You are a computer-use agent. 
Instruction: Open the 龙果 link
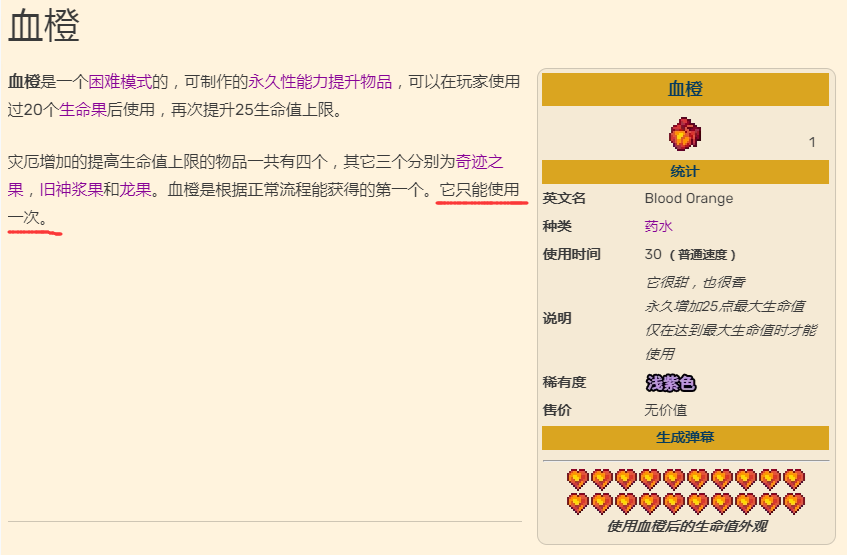(136, 189)
